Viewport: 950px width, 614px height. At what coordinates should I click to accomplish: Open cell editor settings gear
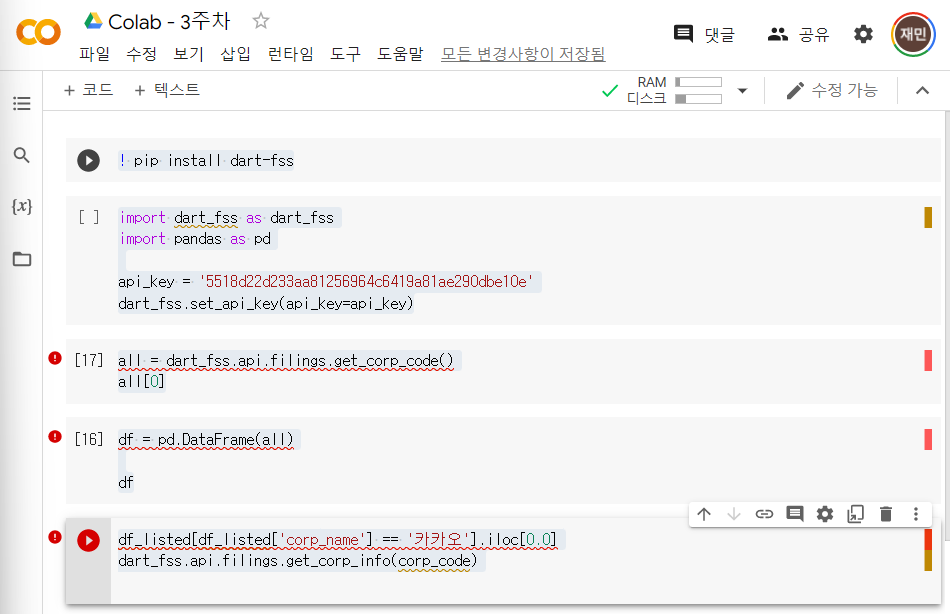(825, 515)
